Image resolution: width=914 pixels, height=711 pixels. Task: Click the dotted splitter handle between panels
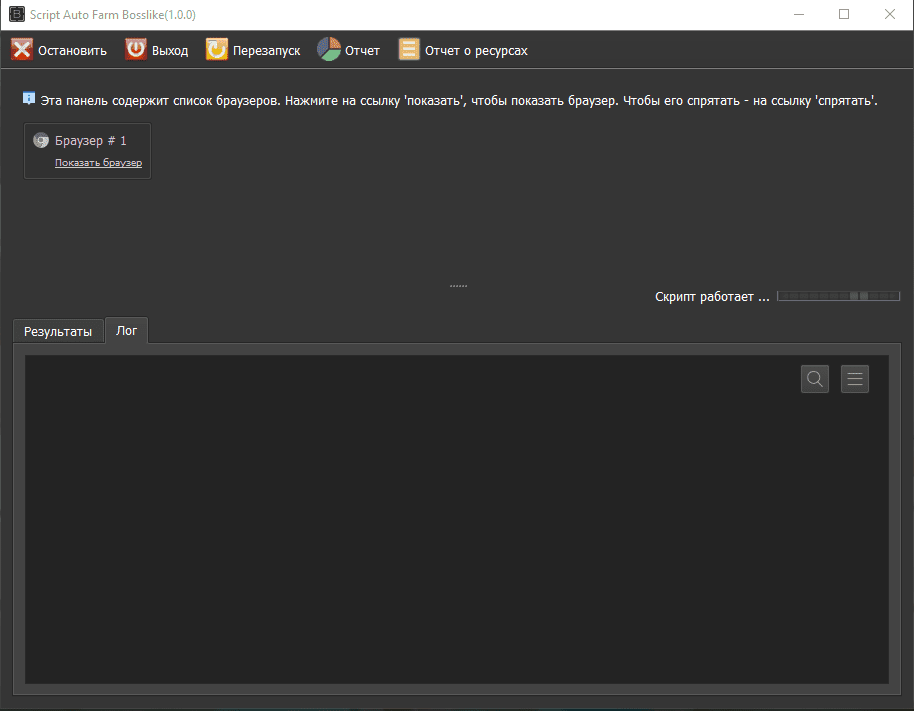click(458, 286)
